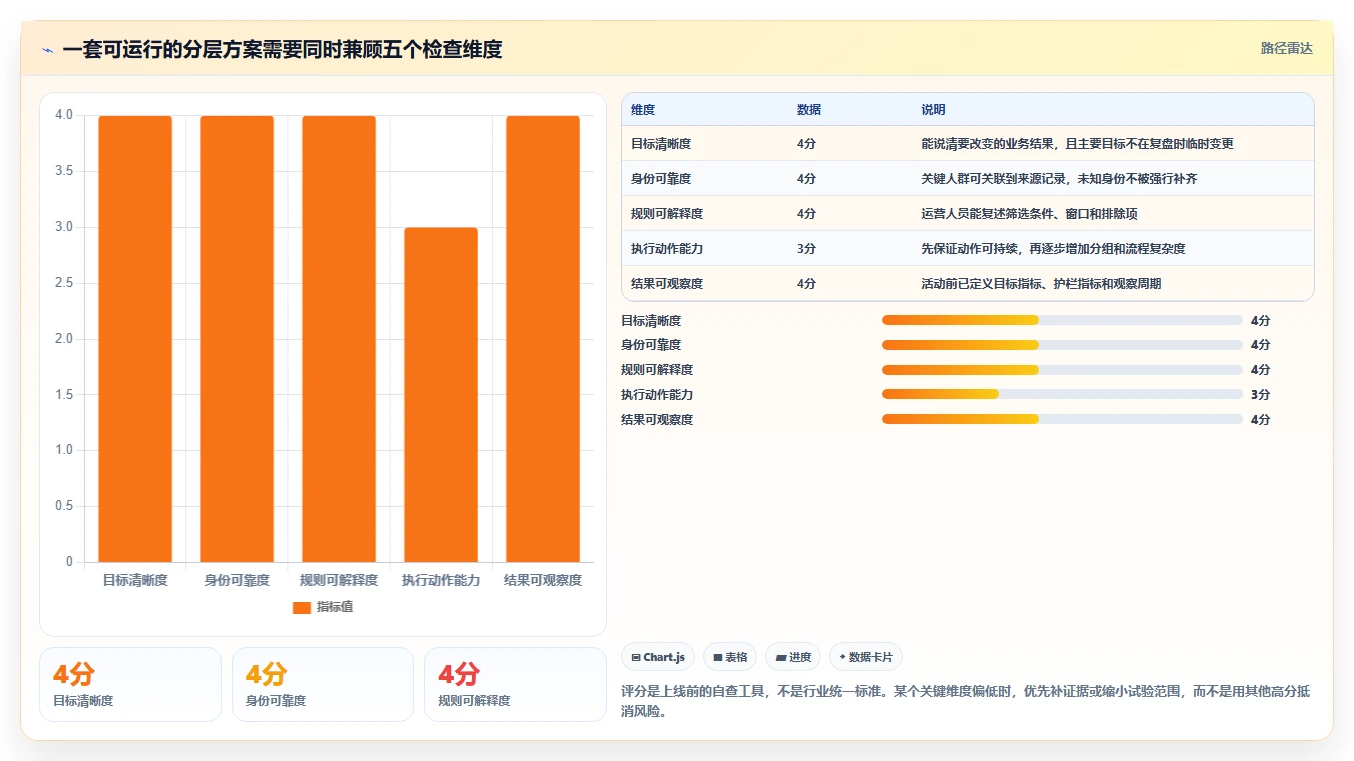Image resolution: width=1354 pixels, height=761 pixels.
Task: Click the 结果可观察度 progress bar
Action: [1062, 419]
